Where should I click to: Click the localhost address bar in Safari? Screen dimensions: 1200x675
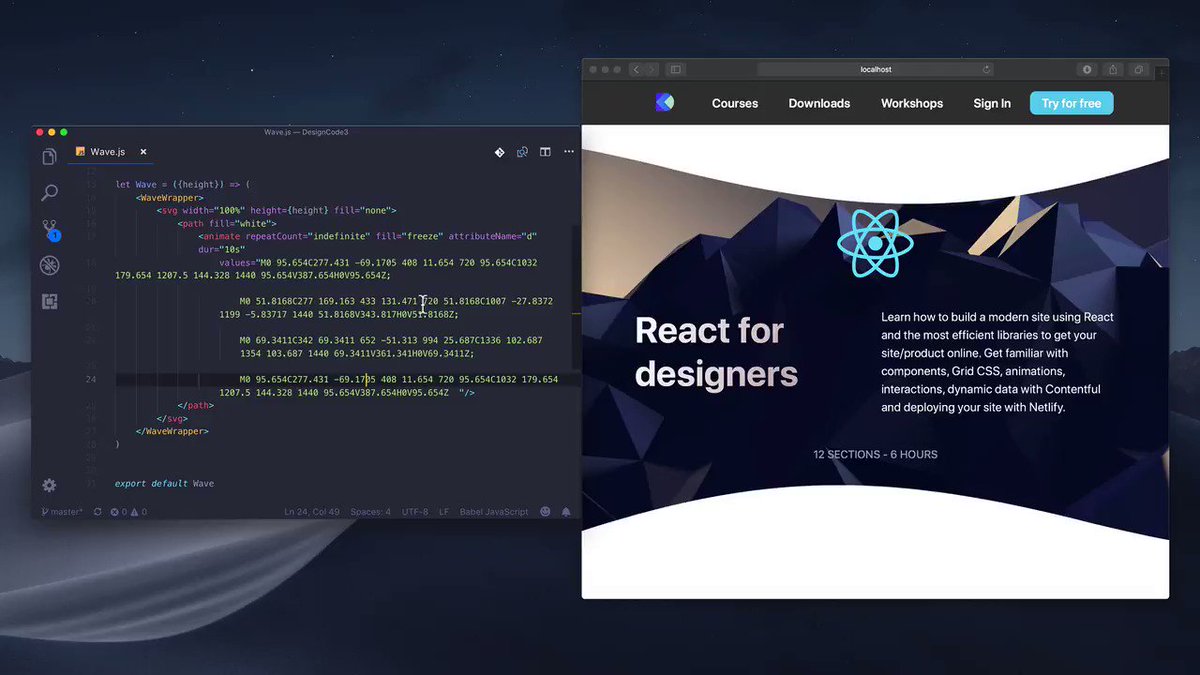875,69
